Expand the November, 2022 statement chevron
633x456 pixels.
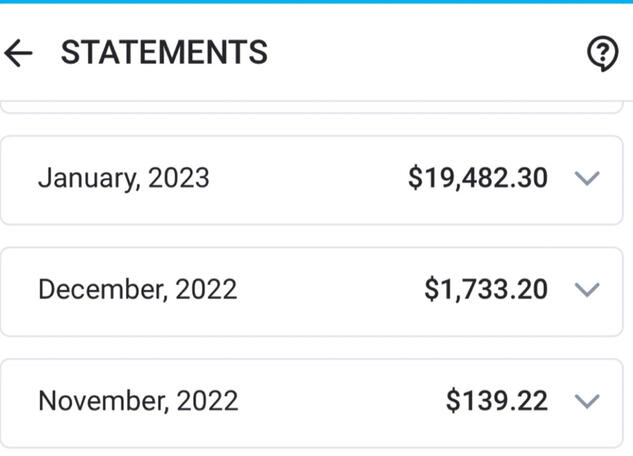point(587,402)
